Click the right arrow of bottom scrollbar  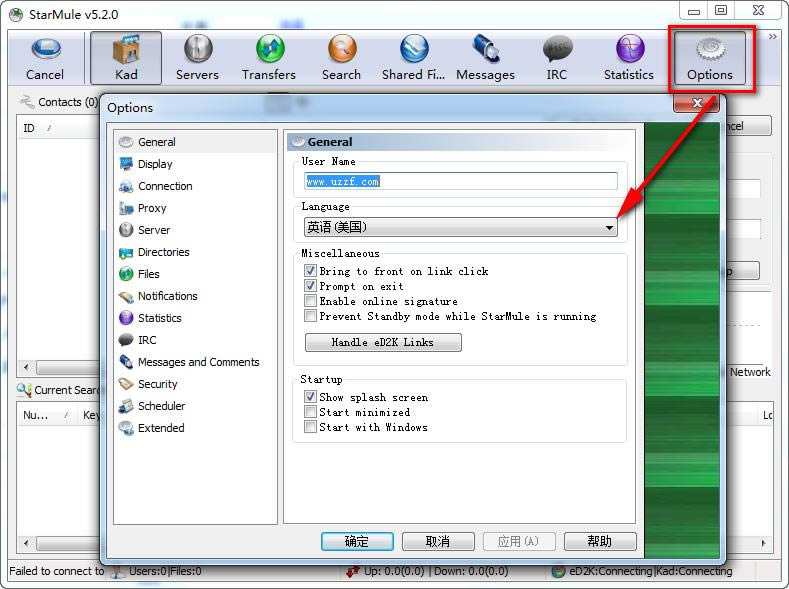[763, 543]
